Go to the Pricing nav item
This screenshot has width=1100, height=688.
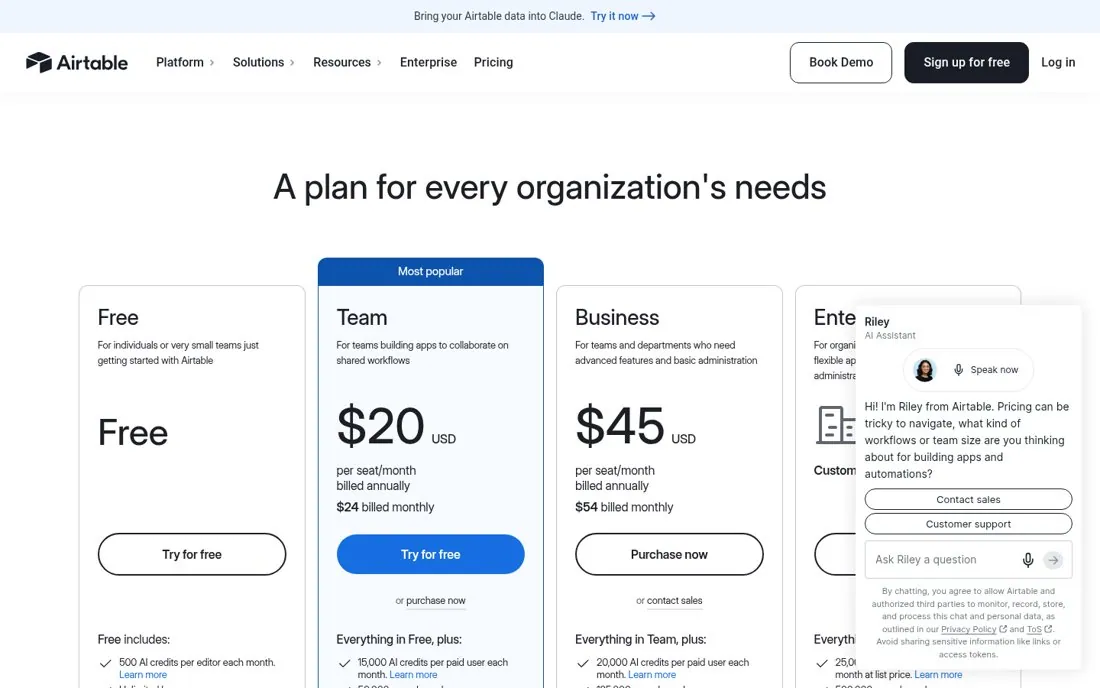tap(493, 62)
